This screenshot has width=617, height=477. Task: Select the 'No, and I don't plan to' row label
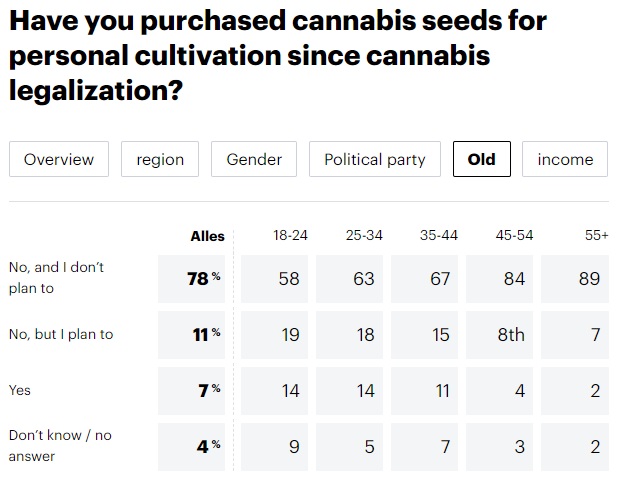click(x=56, y=278)
